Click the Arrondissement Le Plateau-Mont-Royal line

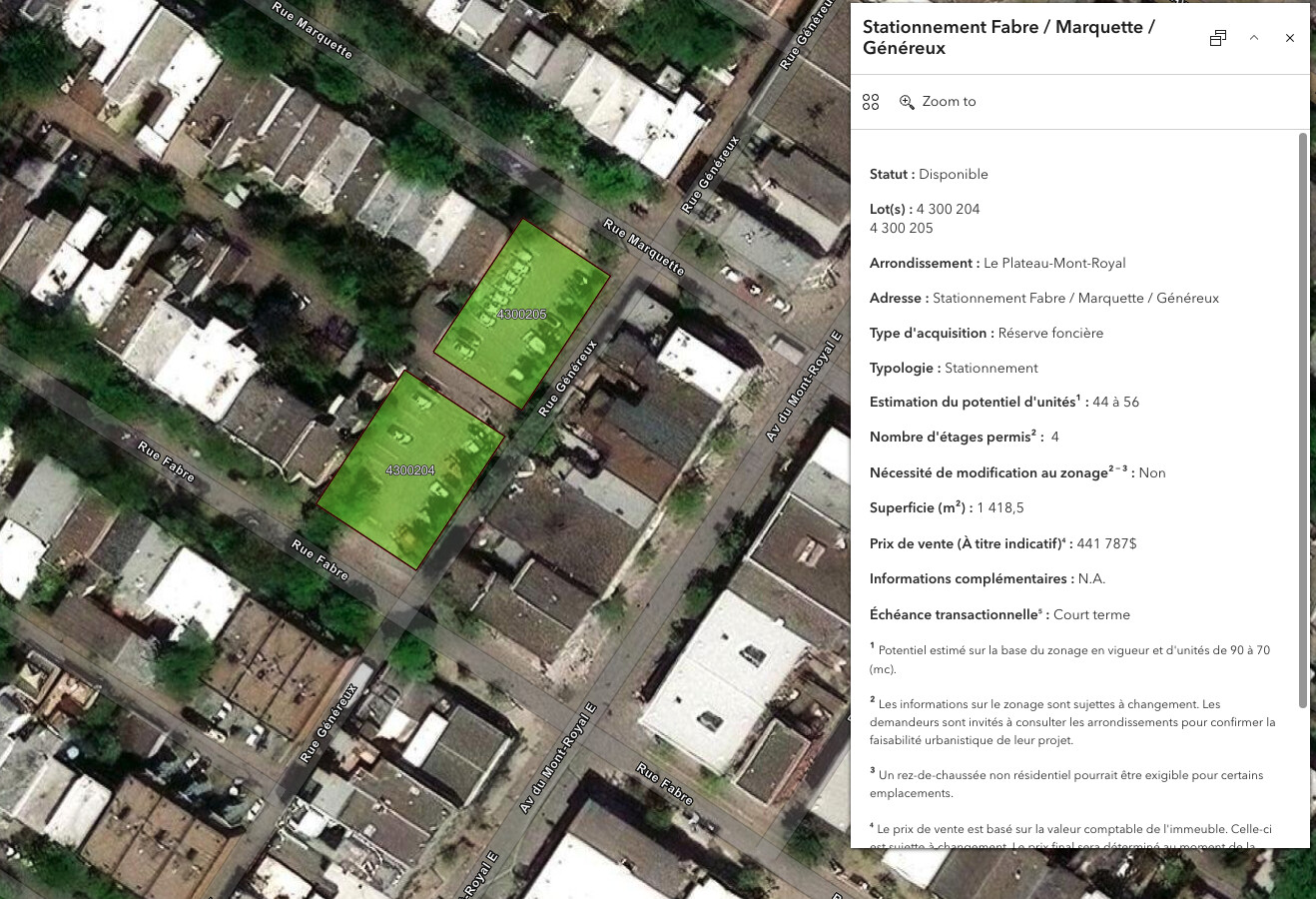997,264
